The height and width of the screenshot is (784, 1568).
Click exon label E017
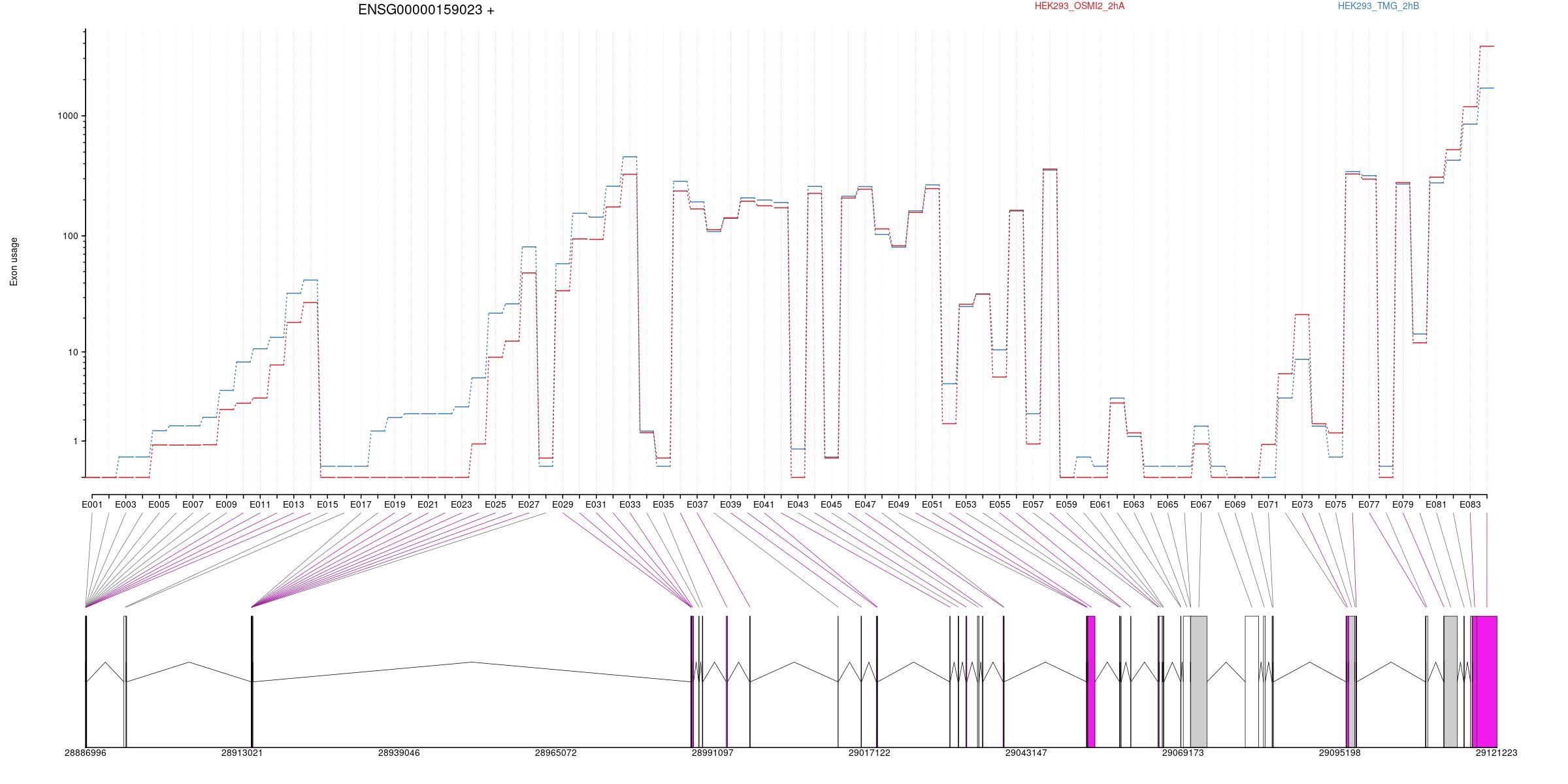pos(361,504)
